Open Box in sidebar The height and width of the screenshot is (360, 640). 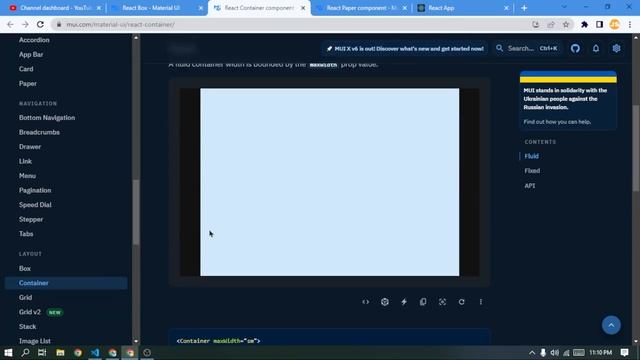pyautogui.click(x=25, y=269)
